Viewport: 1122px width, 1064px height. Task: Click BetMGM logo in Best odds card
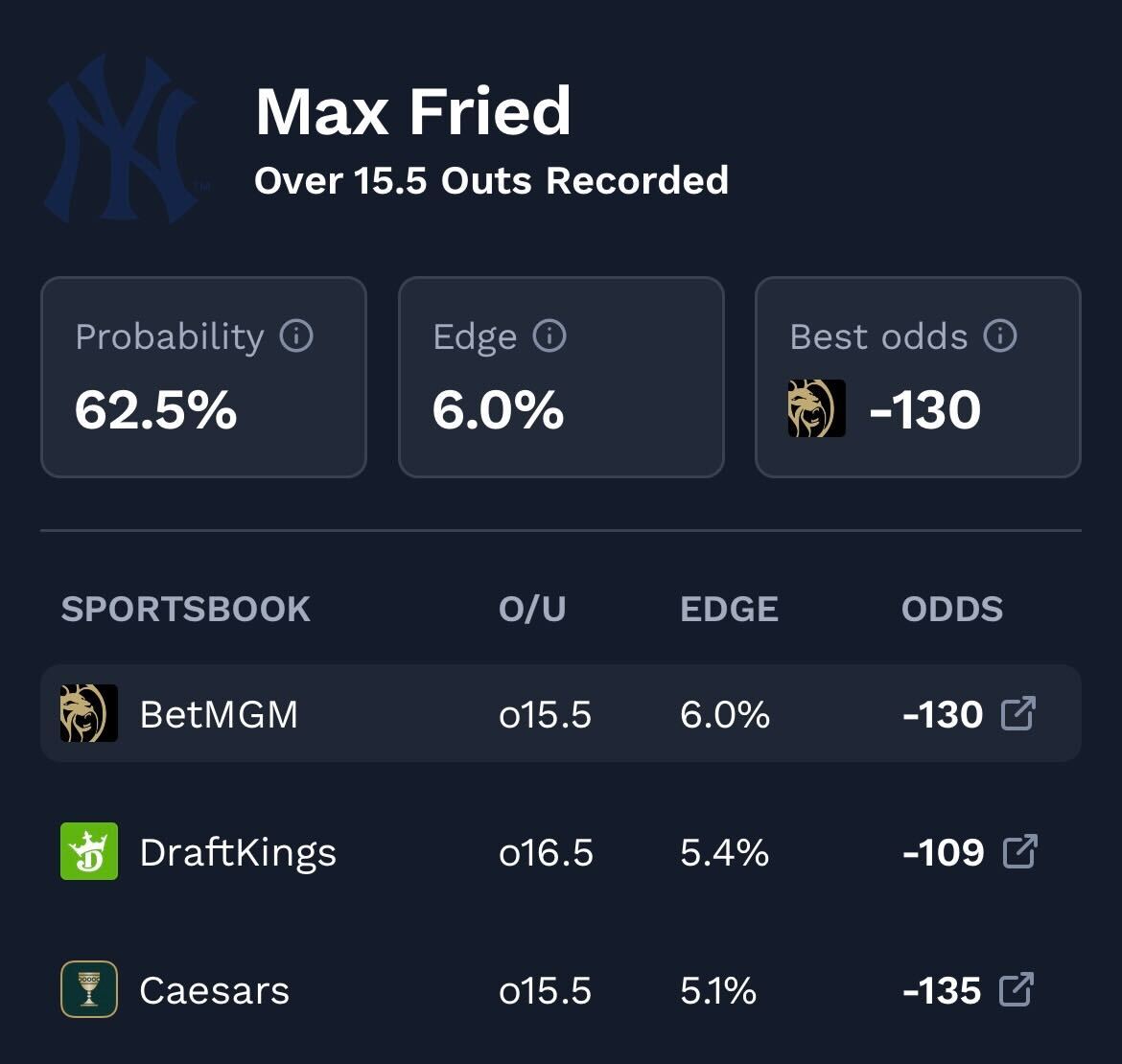point(817,408)
